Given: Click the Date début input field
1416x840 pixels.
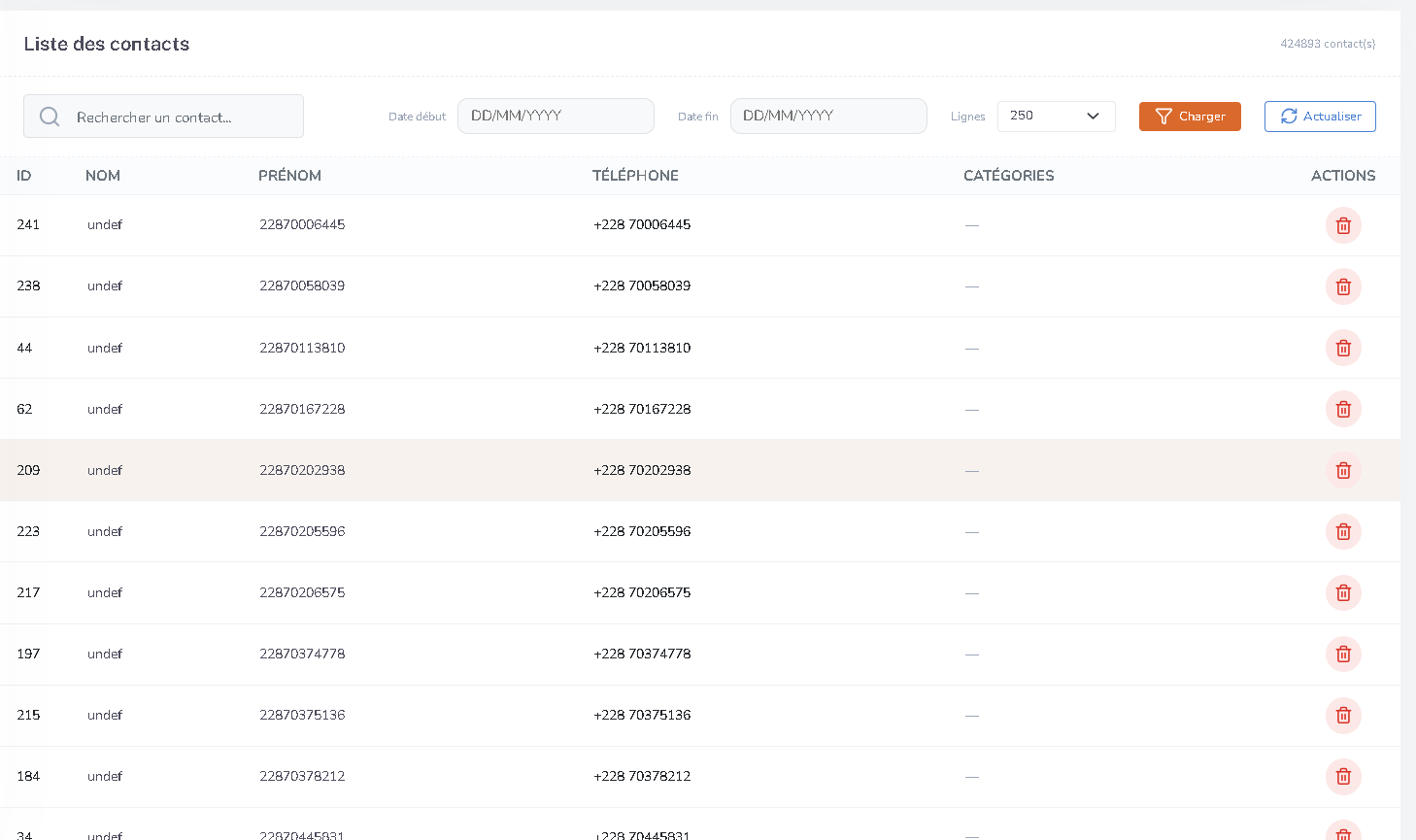Looking at the screenshot, I should (556, 116).
